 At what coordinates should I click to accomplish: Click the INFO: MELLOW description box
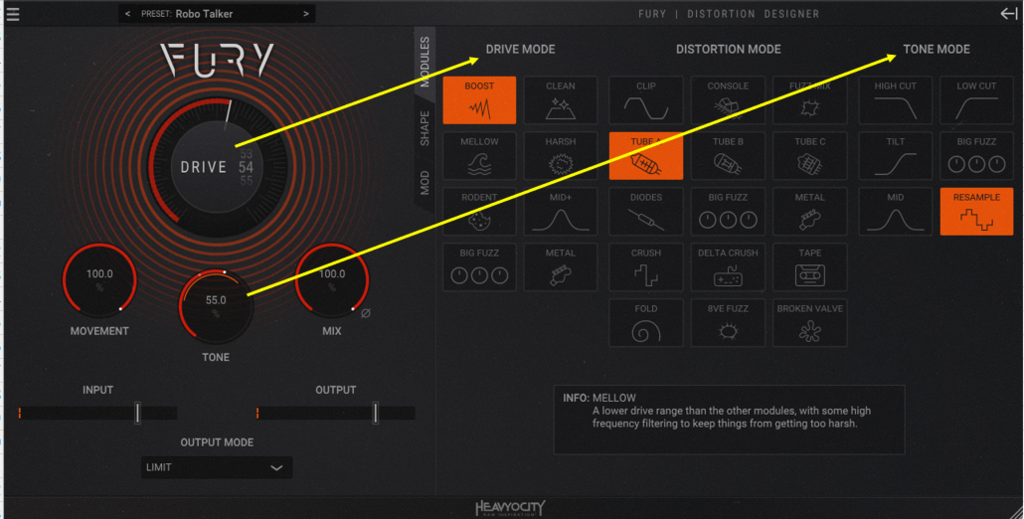point(729,420)
